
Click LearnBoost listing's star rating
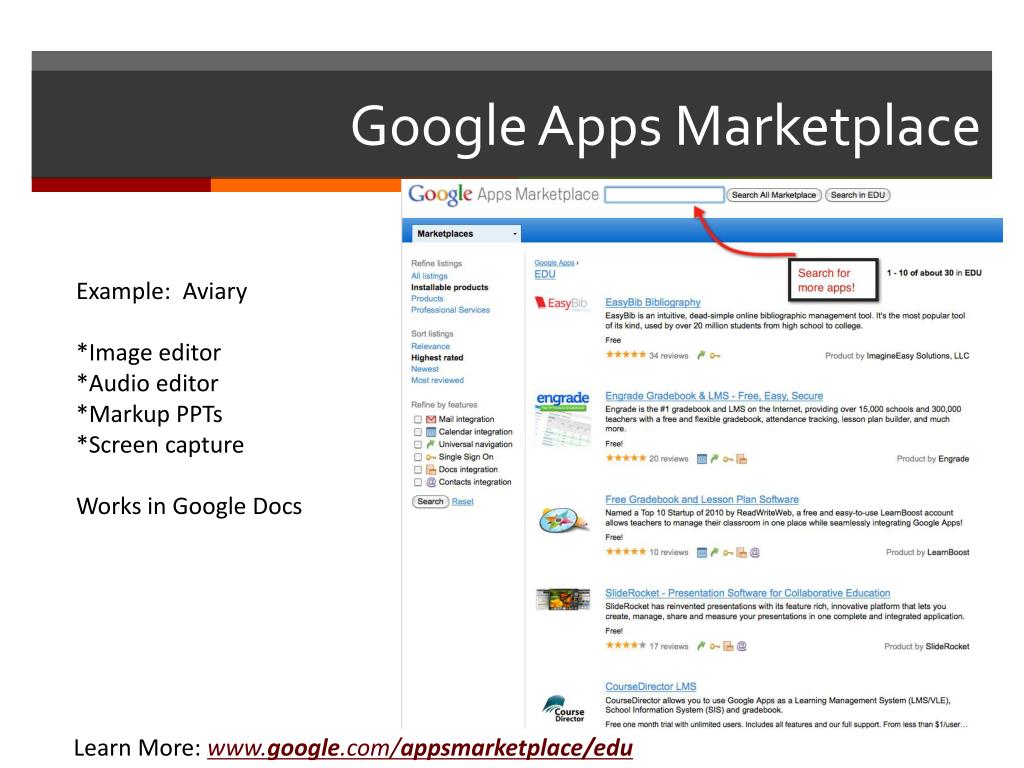626,551
